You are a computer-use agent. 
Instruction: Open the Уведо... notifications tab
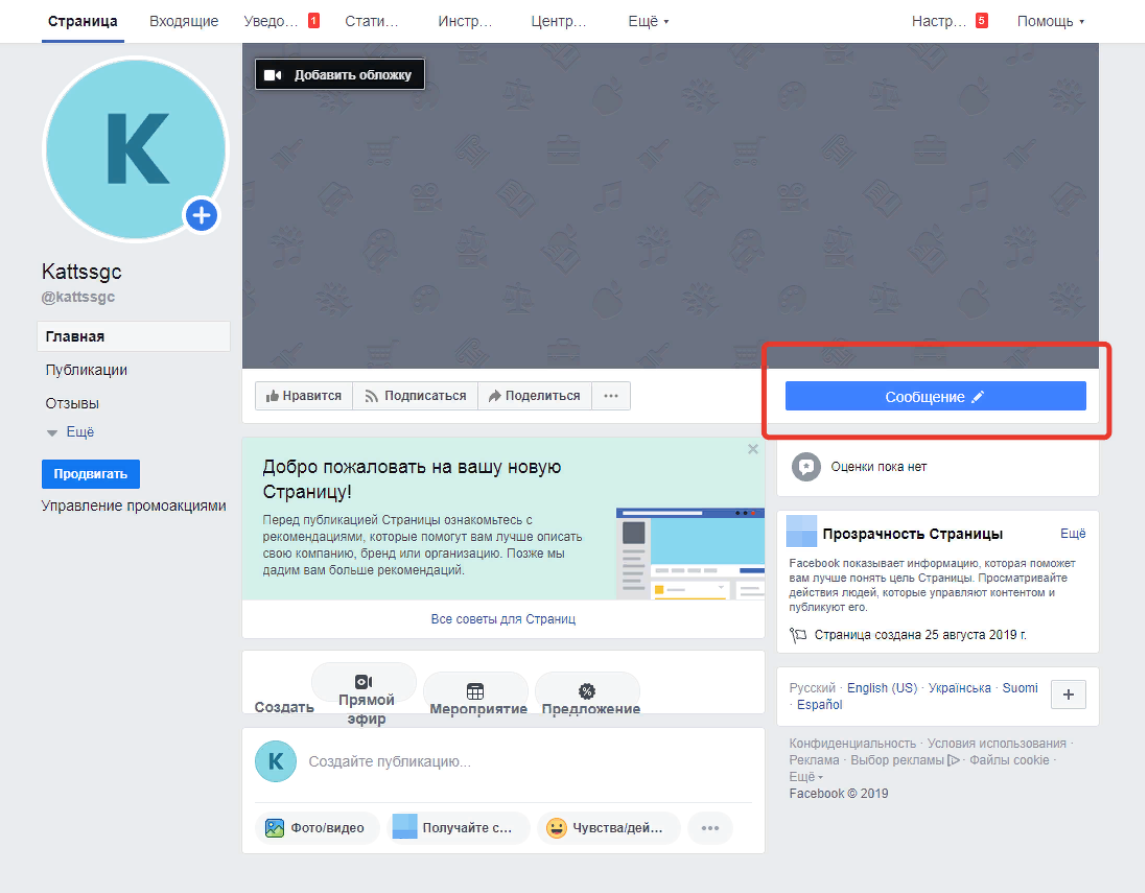[x=282, y=21]
